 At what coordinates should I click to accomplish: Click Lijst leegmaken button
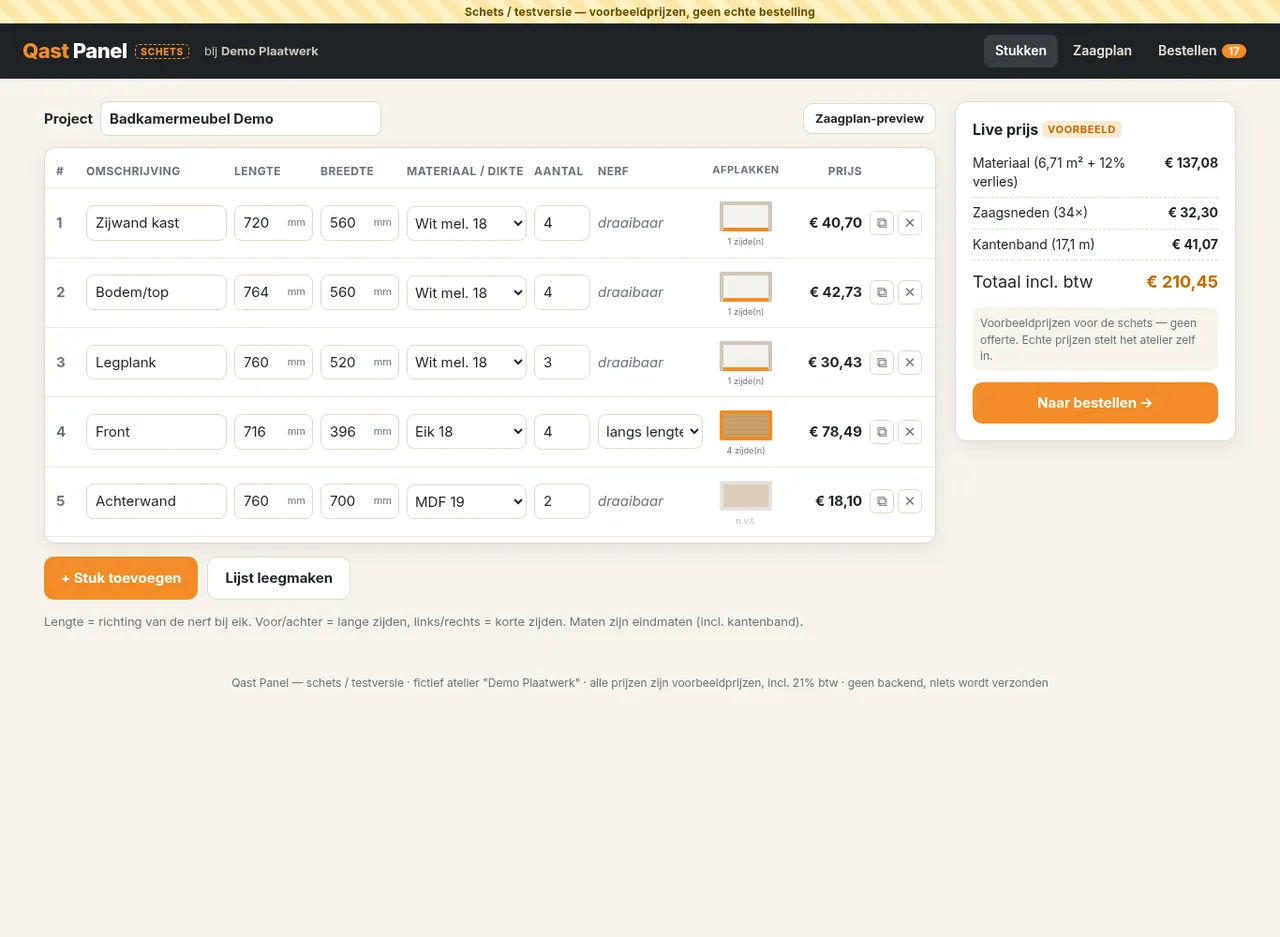click(x=278, y=578)
